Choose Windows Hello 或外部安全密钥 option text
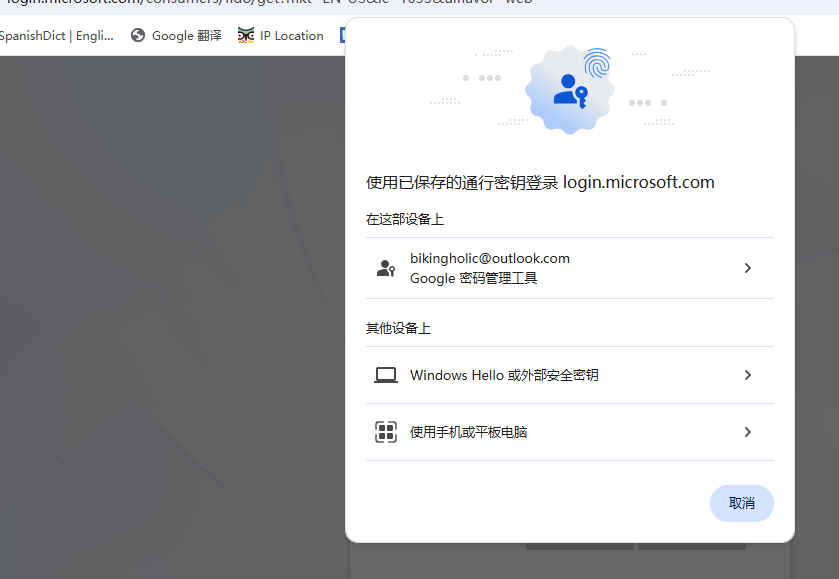The width and height of the screenshot is (839, 579). pos(504,375)
